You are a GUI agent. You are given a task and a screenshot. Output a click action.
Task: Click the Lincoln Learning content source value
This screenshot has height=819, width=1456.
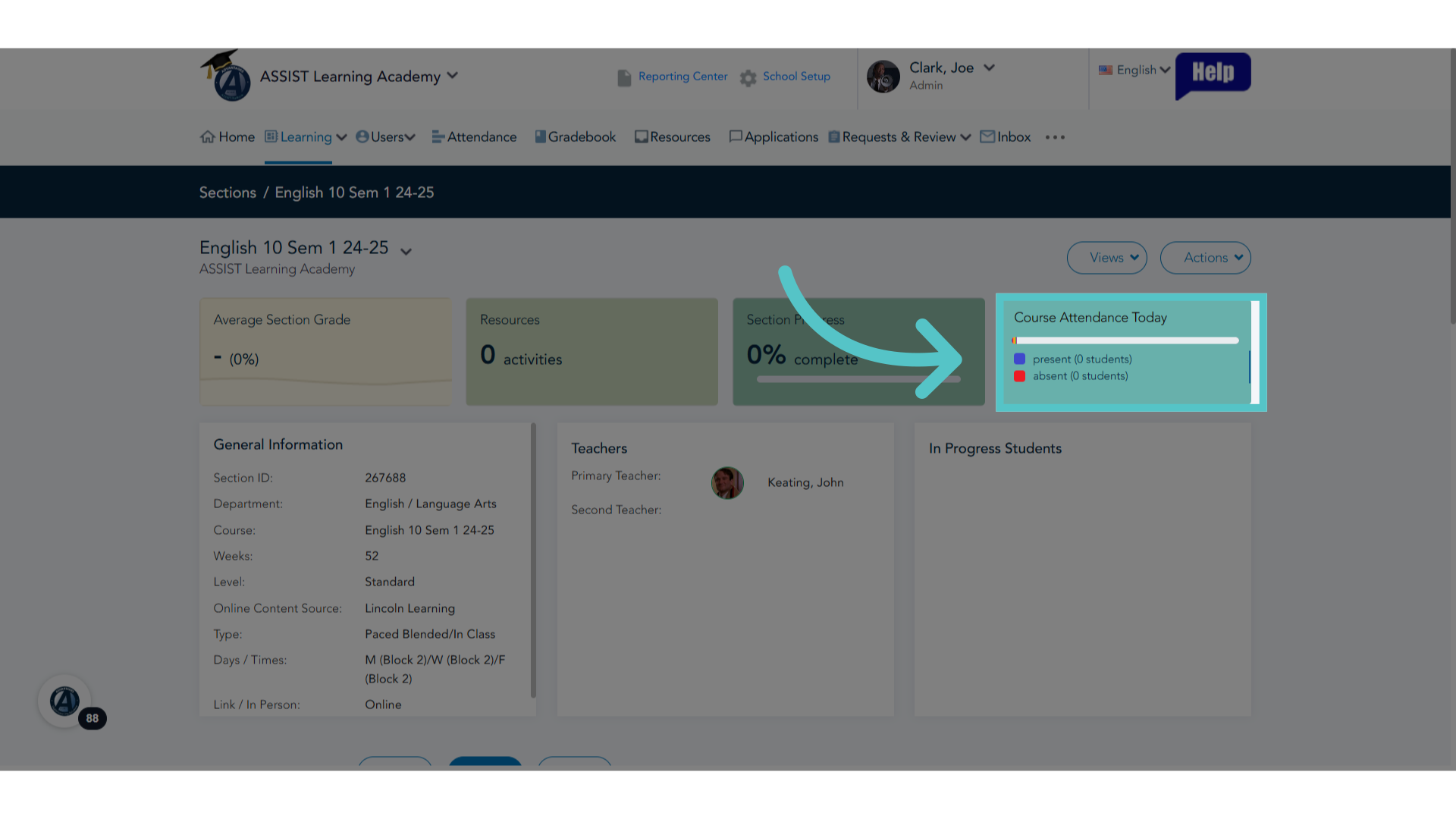tap(409, 608)
